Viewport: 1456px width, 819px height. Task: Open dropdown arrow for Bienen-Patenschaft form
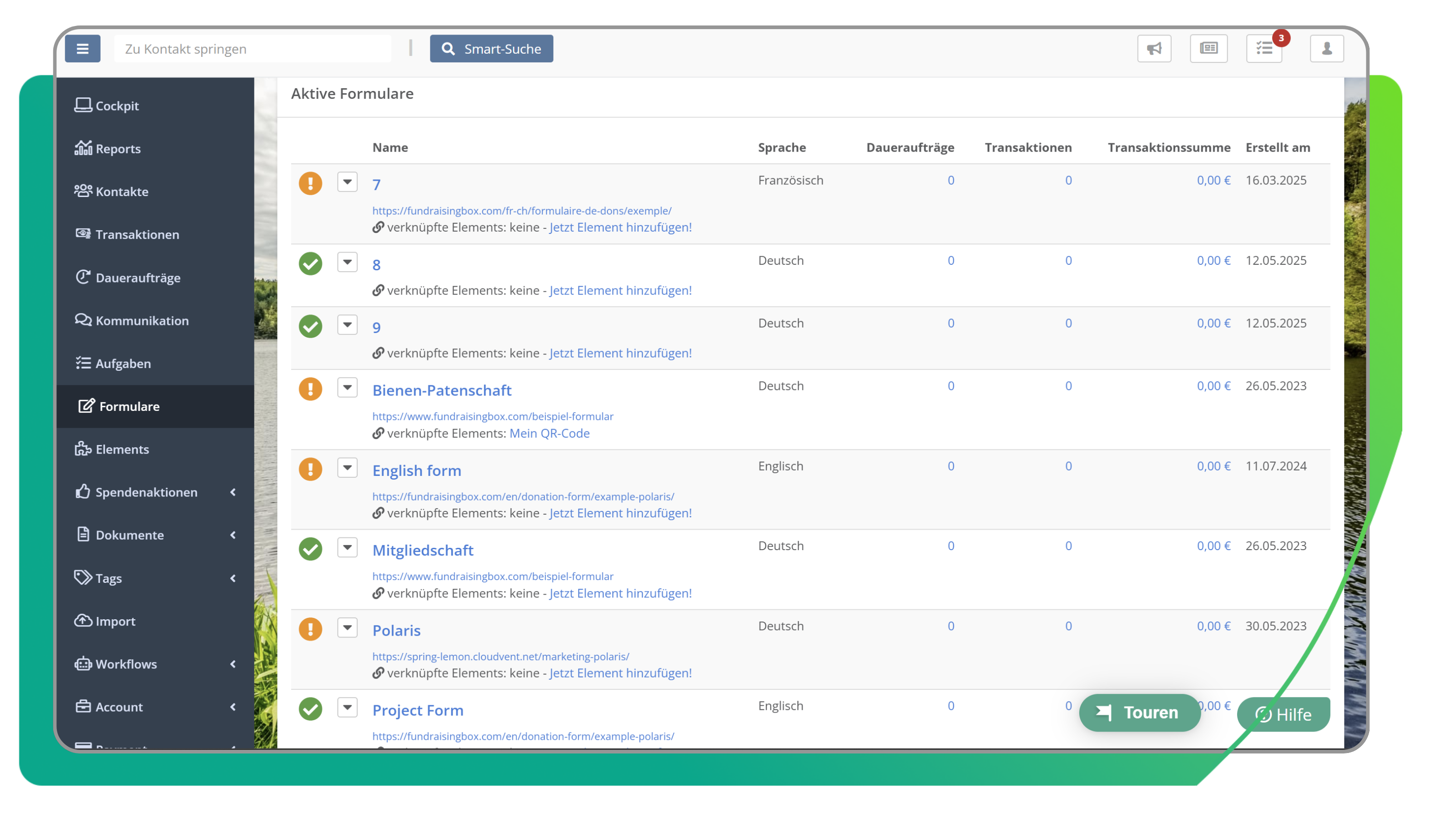[347, 388]
